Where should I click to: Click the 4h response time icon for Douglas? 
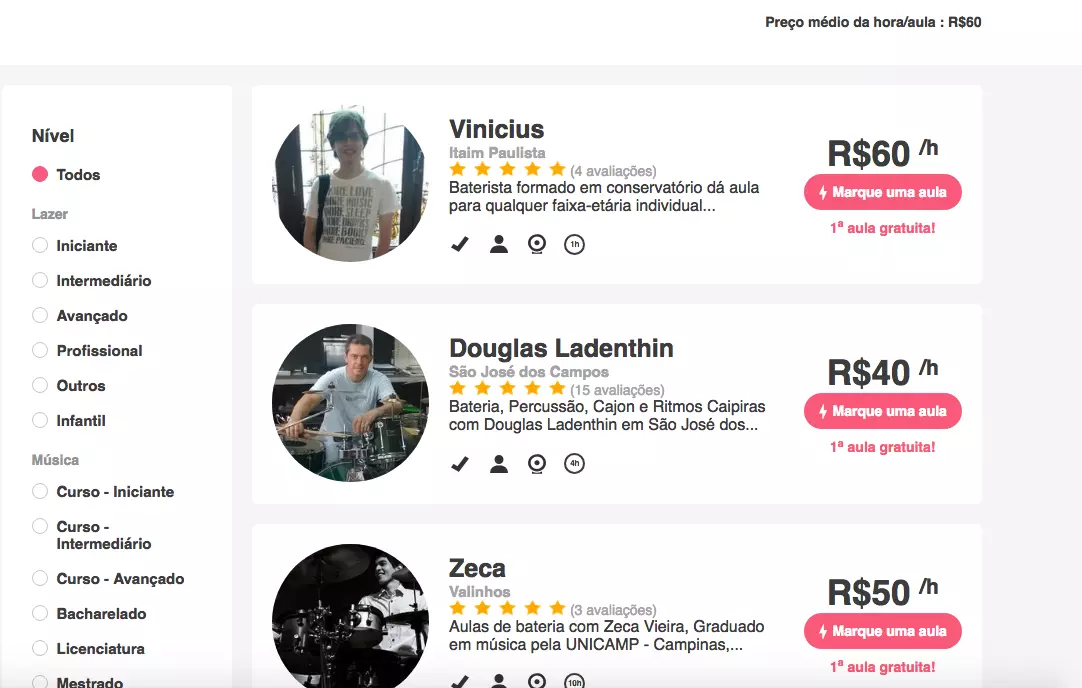(574, 463)
